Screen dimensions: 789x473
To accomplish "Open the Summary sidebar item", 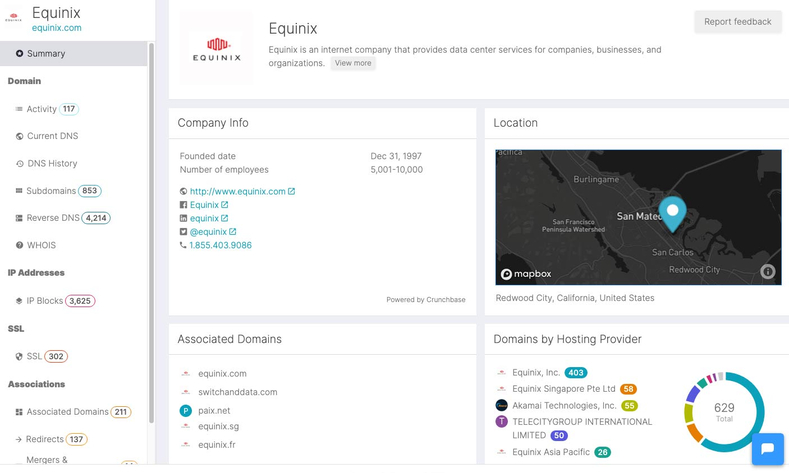I will (x=73, y=53).
